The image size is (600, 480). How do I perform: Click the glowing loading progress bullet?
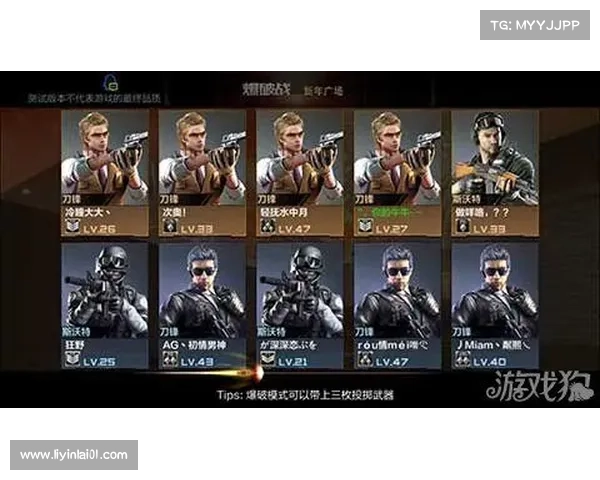coord(256,373)
